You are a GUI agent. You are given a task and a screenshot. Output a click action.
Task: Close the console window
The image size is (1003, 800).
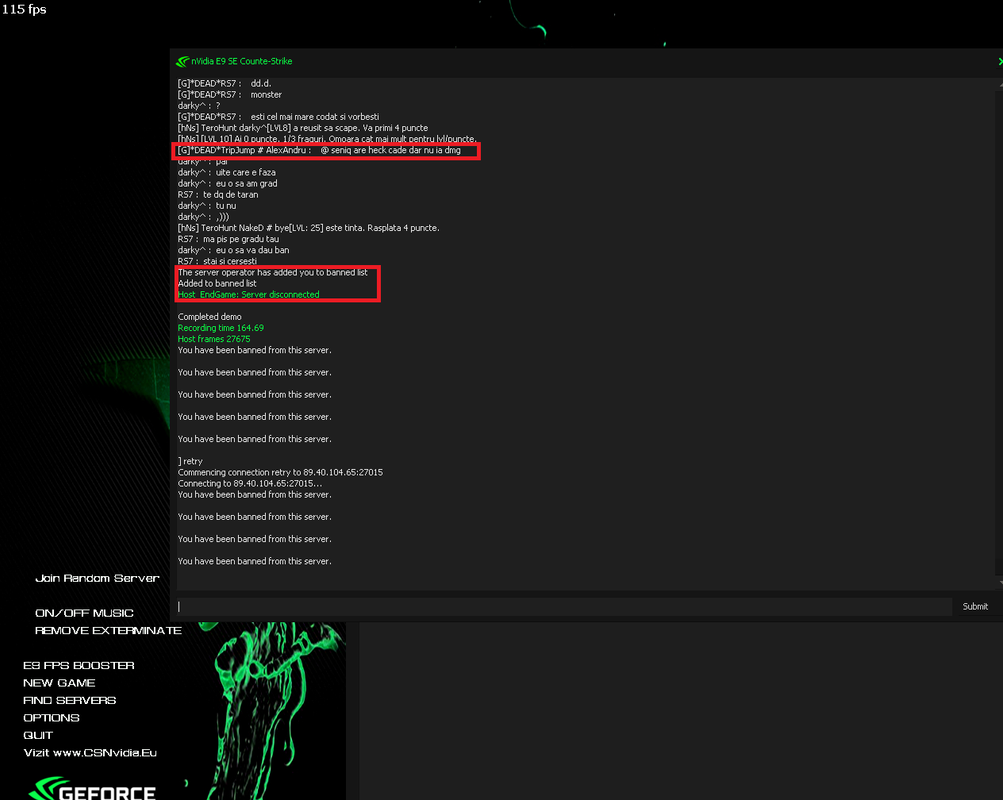[1000, 61]
